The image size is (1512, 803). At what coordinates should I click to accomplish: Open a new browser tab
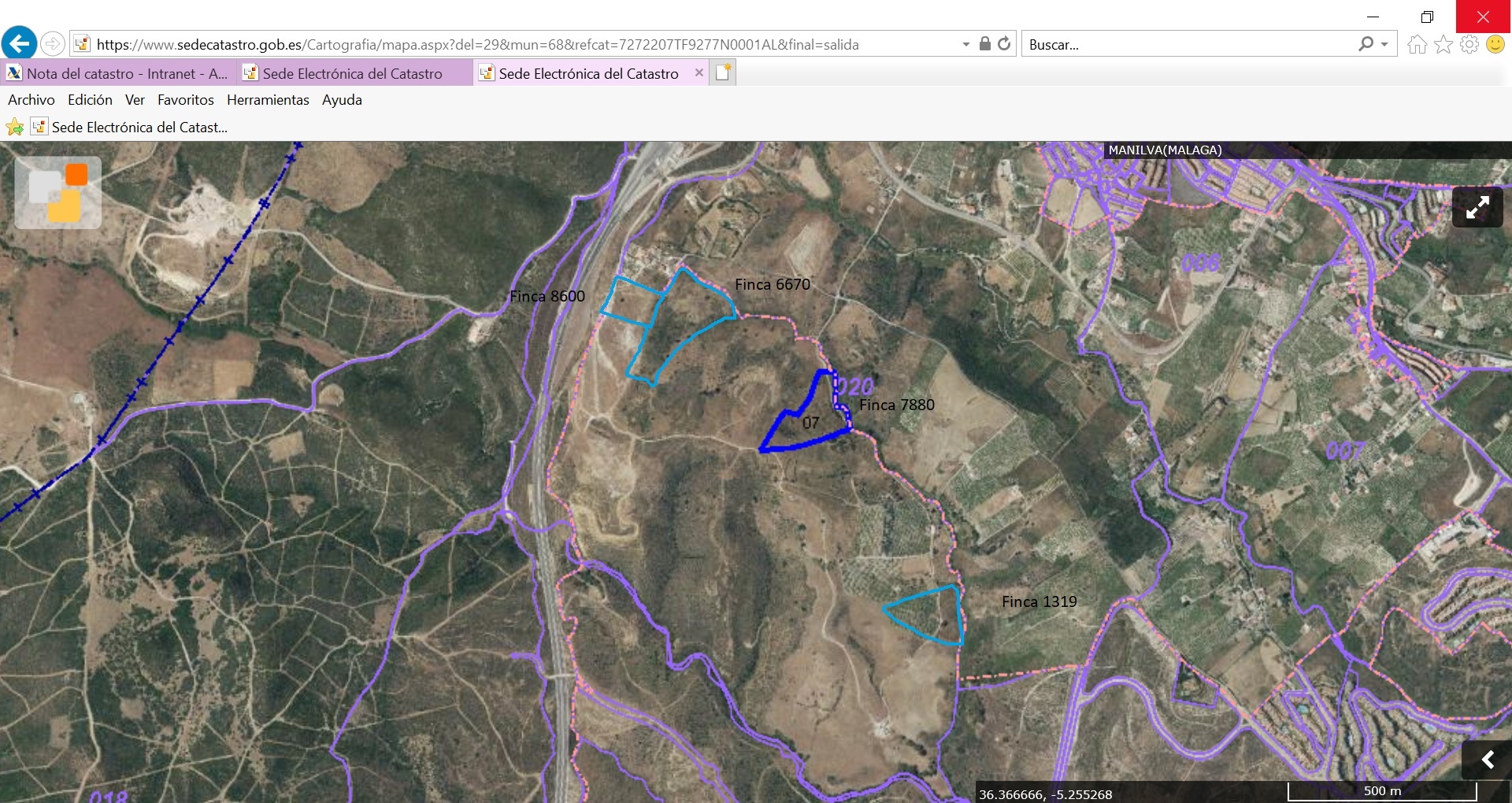click(x=723, y=73)
